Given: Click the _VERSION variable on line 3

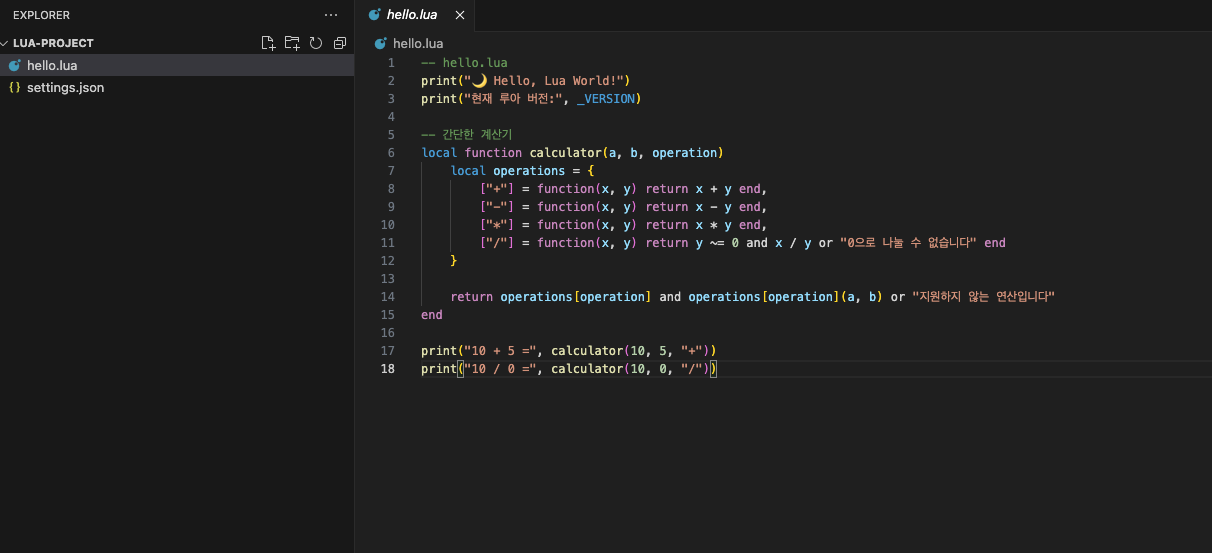Looking at the screenshot, I should pos(608,98).
